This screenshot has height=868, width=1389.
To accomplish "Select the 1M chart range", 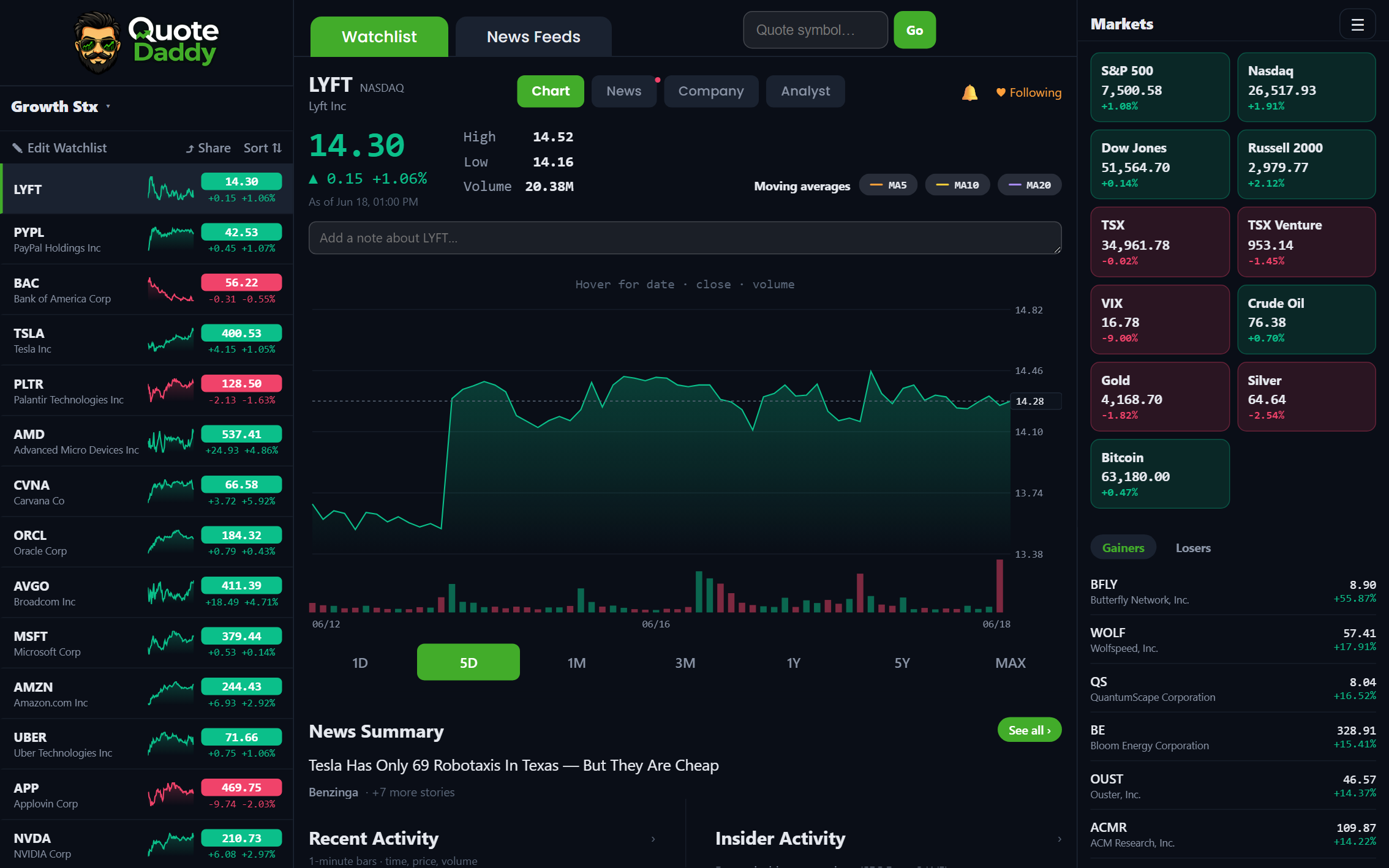I will pos(577,663).
